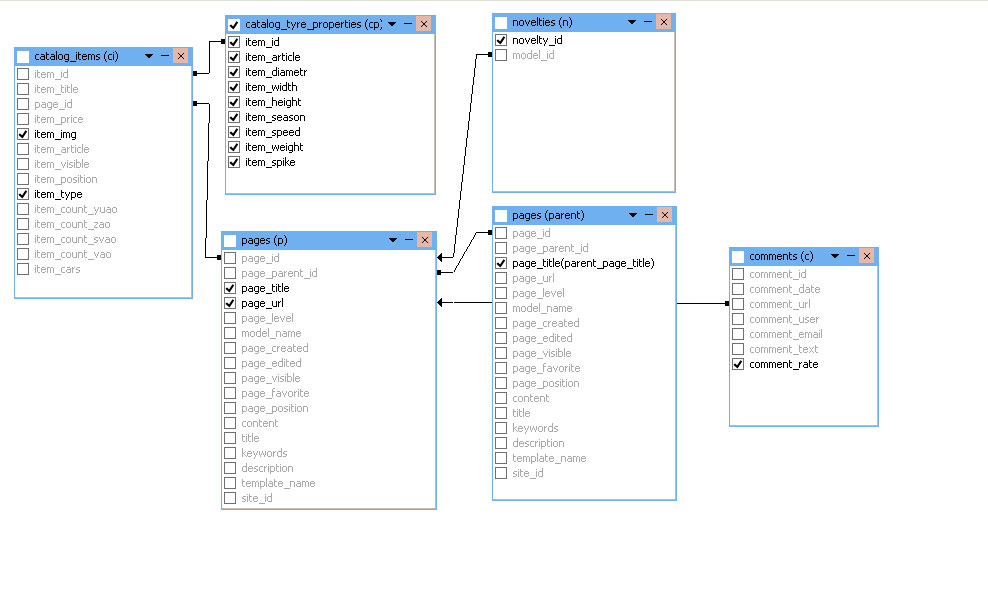Minimize the catalog_items (ci) table box

point(165,56)
